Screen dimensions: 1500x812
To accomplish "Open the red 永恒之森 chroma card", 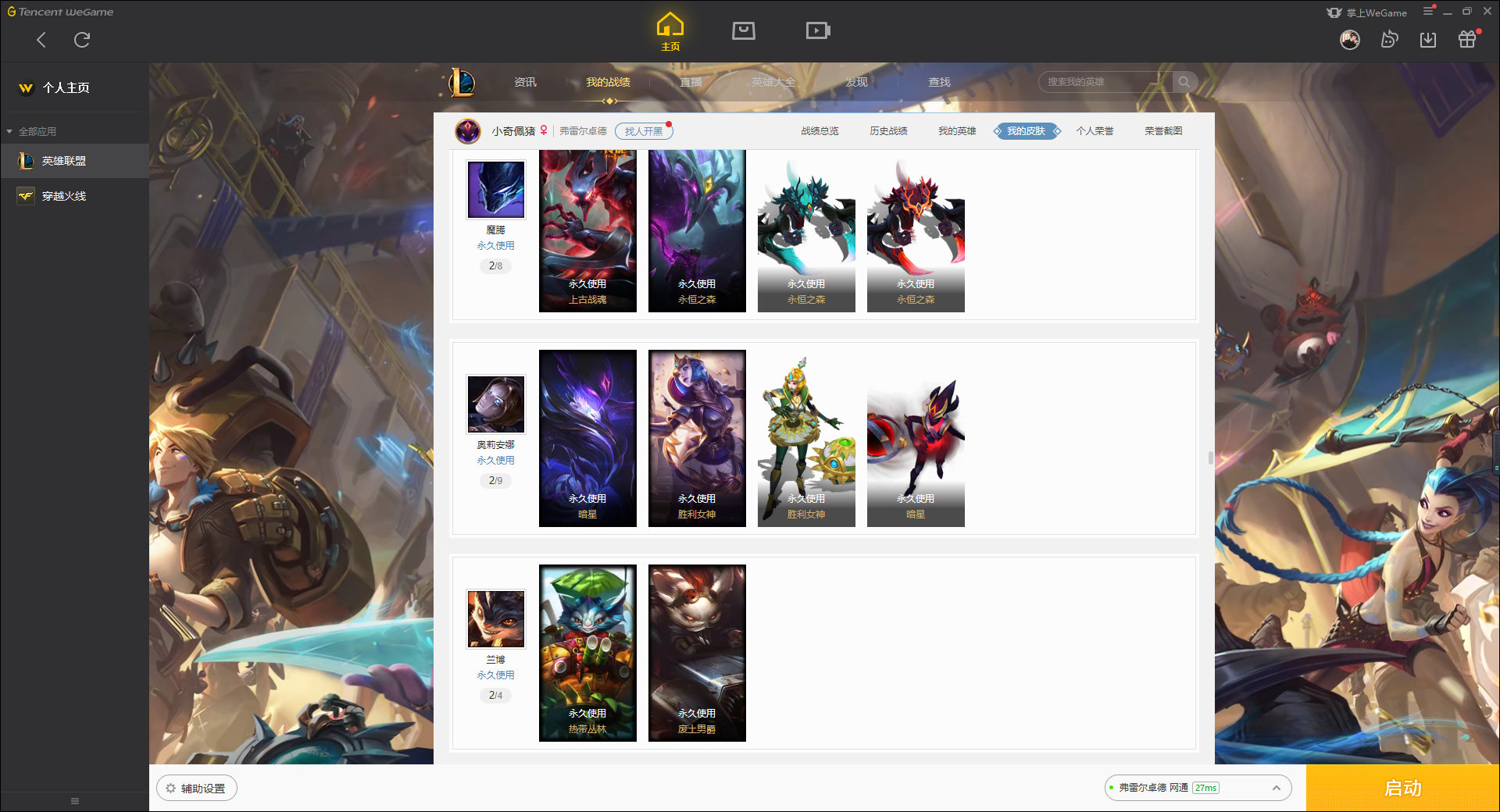I will 916,231.
